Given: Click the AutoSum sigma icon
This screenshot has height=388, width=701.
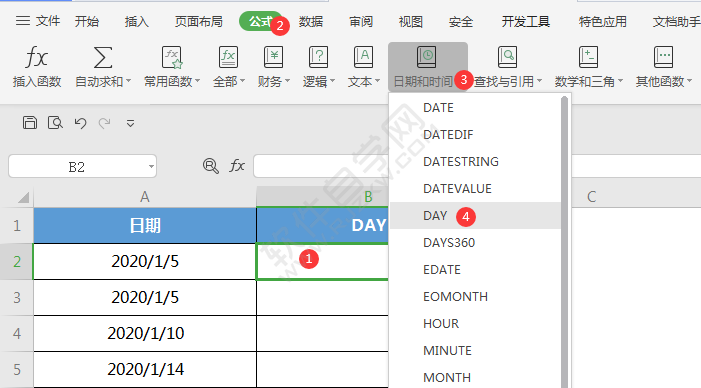Looking at the screenshot, I should (x=102, y=58).
